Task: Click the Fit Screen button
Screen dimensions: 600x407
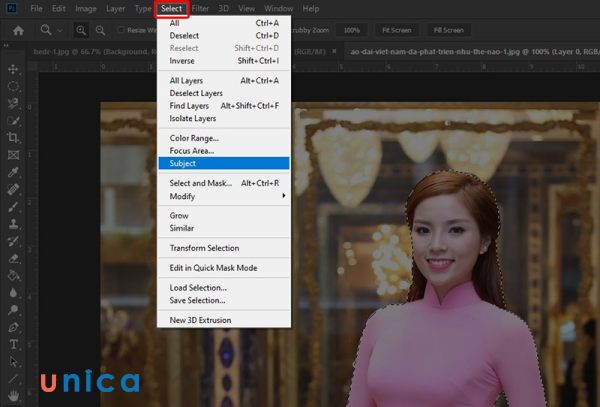Action: pos(395,30)
